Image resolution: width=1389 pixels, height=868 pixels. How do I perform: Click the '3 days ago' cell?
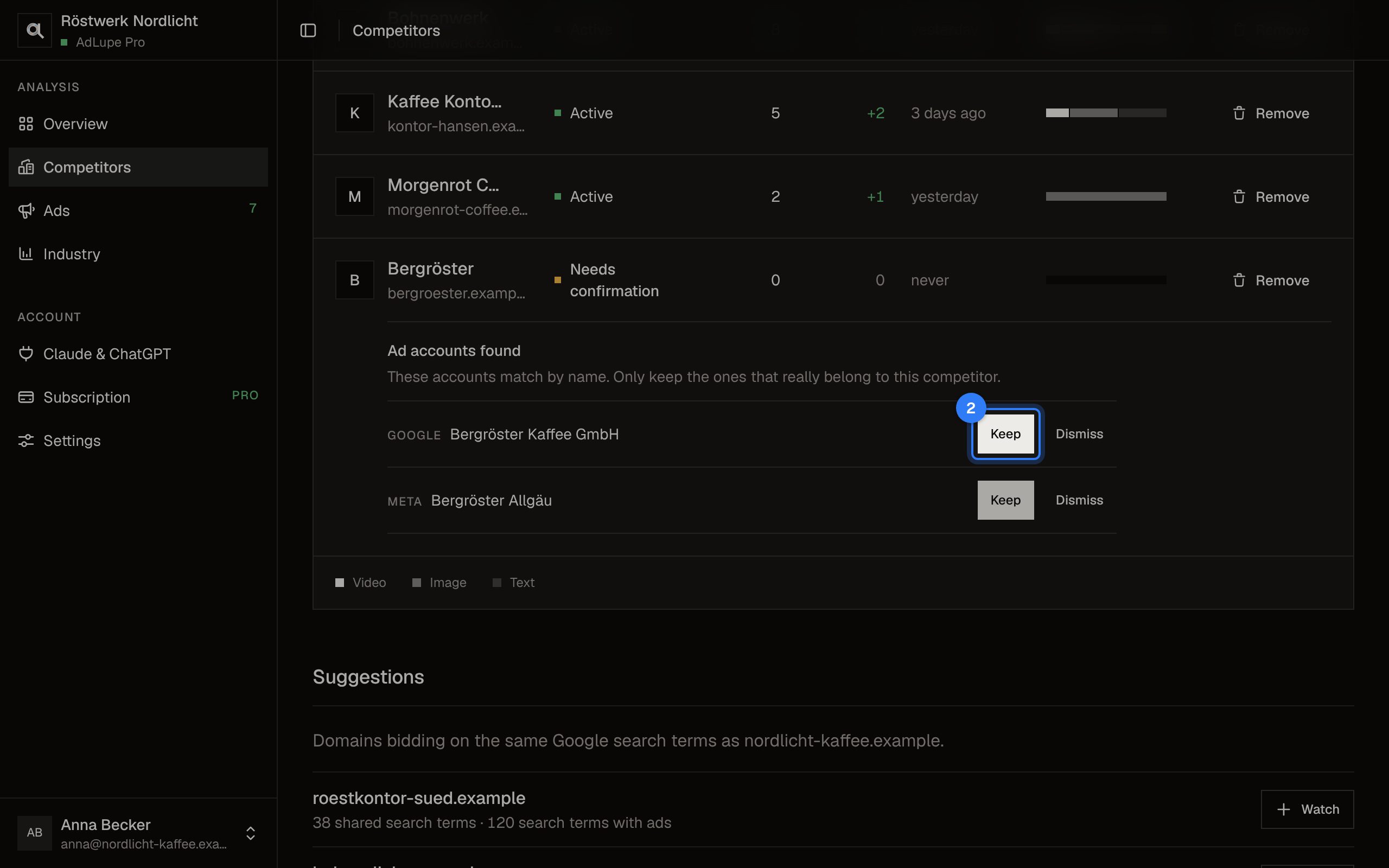pyautogui.click(x=948, y=113)
